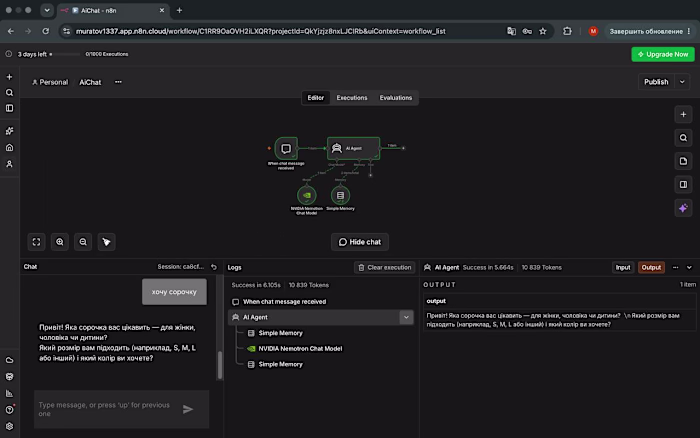
Task: Open the person icon in left sidebar
Action: pos(9,164)
